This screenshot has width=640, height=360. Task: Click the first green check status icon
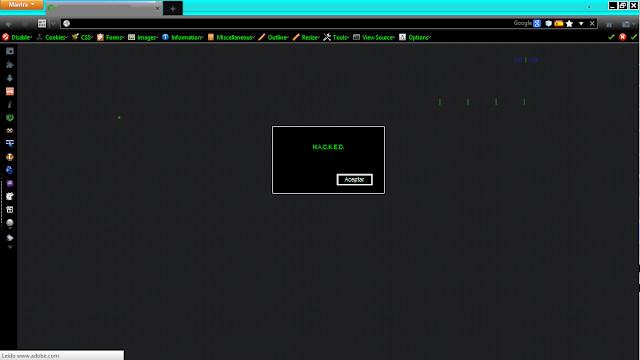tap(611, 37)
